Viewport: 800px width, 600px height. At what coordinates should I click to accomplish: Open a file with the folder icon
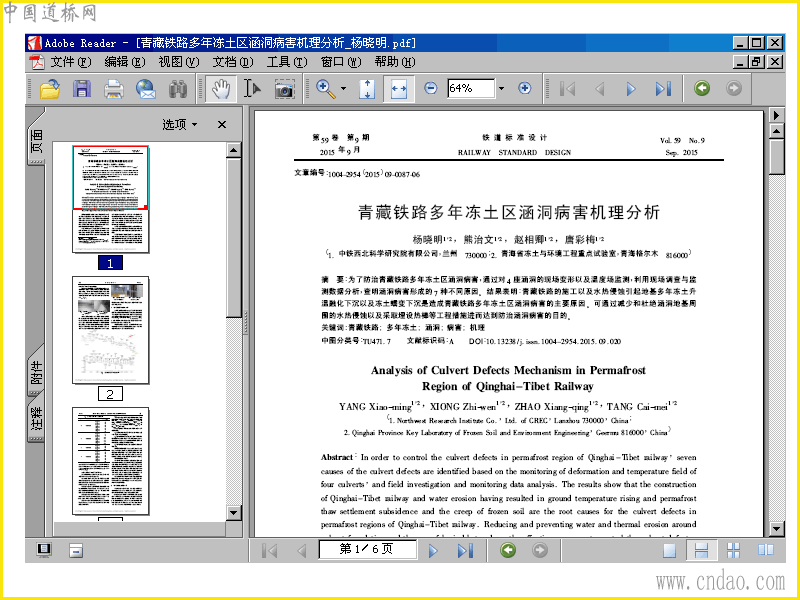[x=49, y=89]
